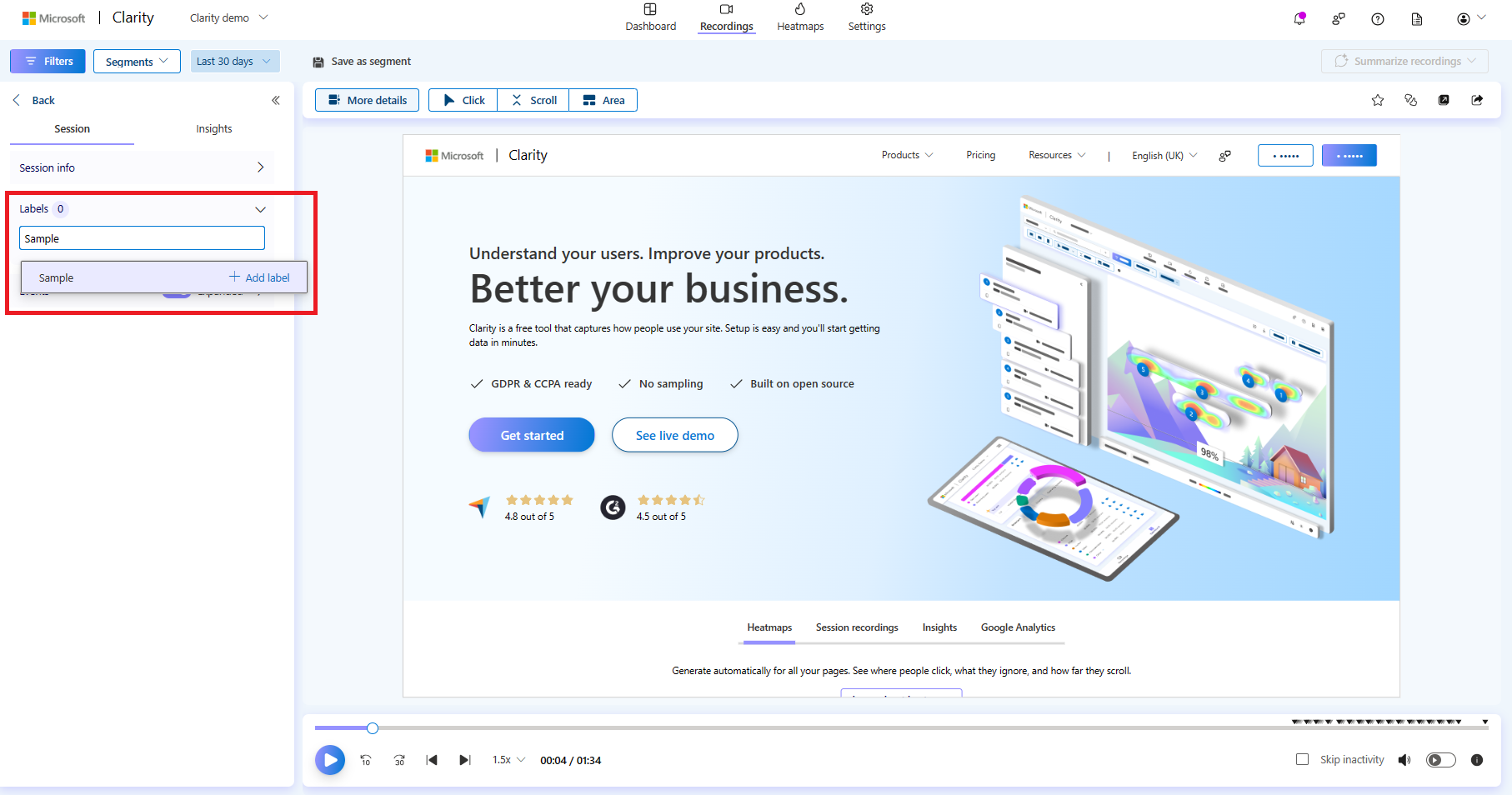Change the Last 30 days date range

(234, 61)
